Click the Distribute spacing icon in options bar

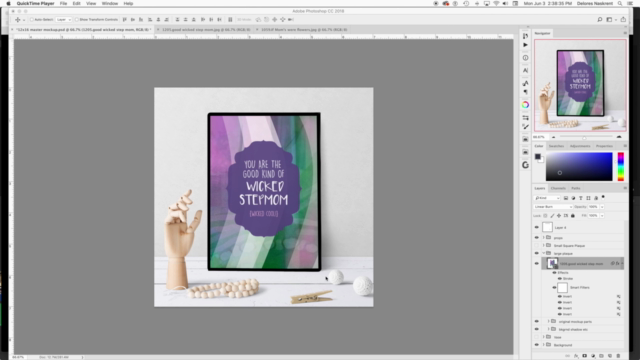pyautogui.click(x=230, y=20)
